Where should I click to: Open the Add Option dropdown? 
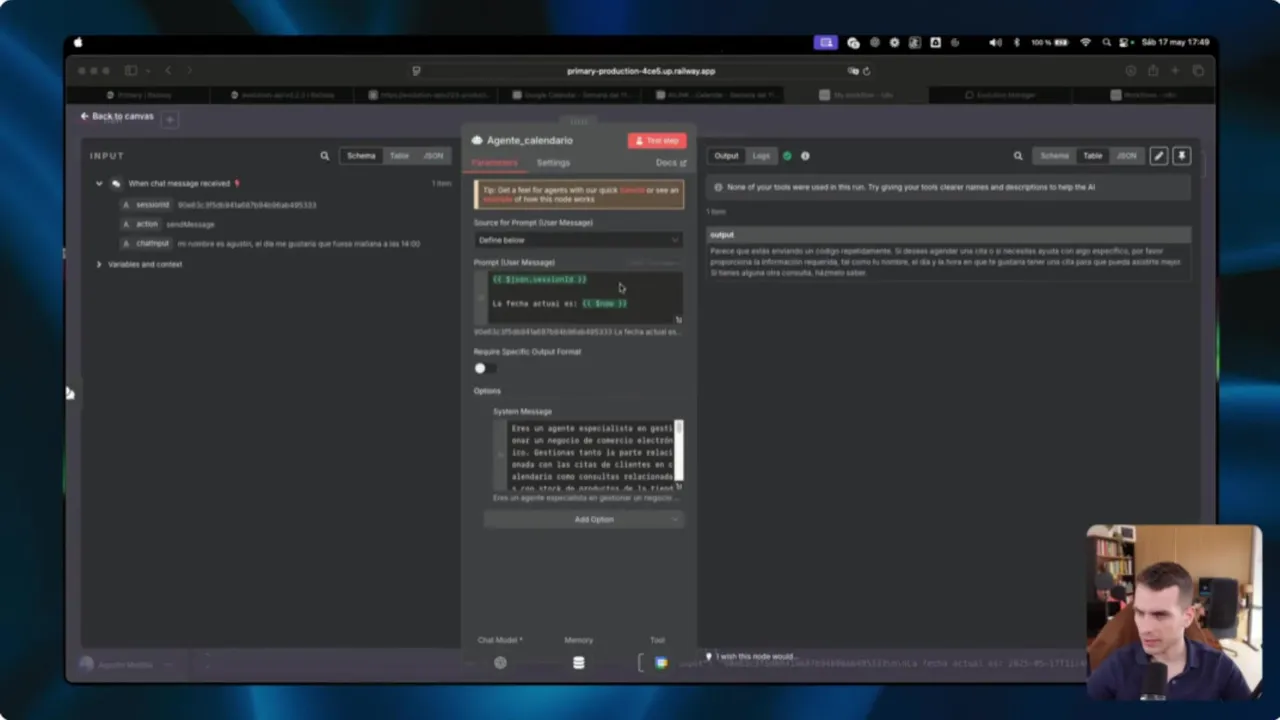click(x=583, y=519)
